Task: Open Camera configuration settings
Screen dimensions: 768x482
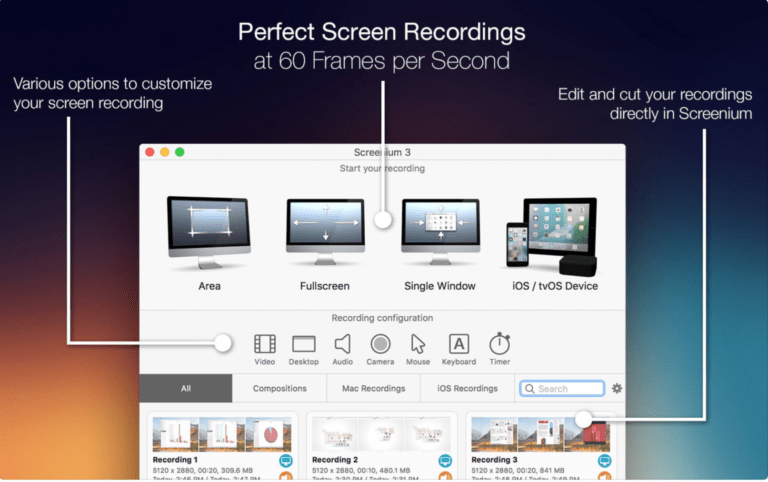Action: pyautogui.click(x=380, y=349)
